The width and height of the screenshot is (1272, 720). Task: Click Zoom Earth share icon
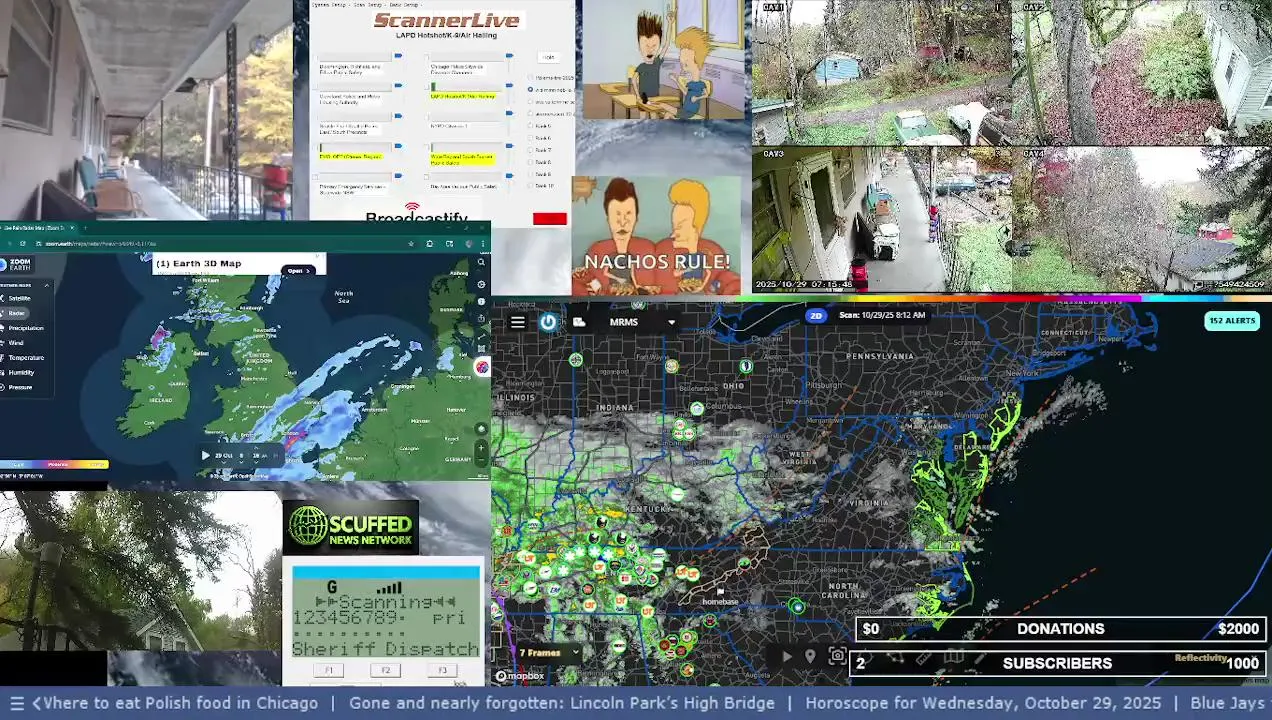click(481, 318)
